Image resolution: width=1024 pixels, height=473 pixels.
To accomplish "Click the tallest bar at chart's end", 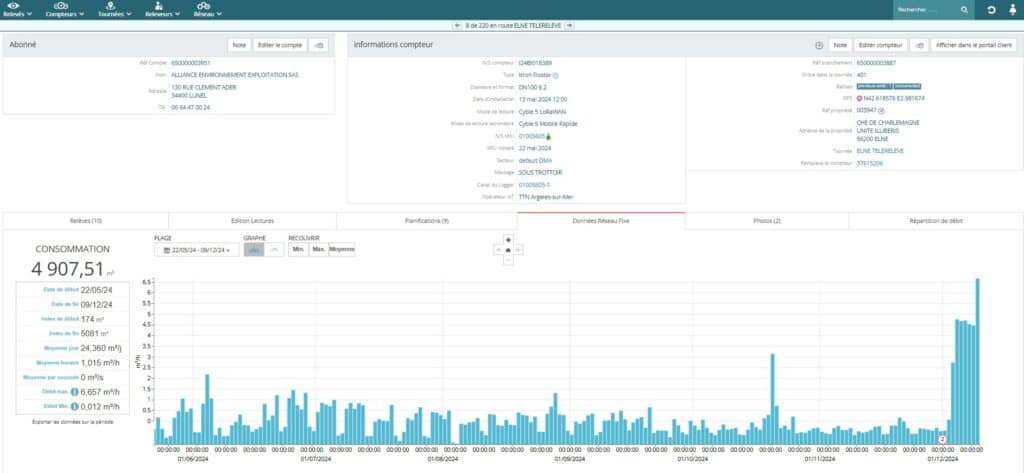I will pos(978,361).
